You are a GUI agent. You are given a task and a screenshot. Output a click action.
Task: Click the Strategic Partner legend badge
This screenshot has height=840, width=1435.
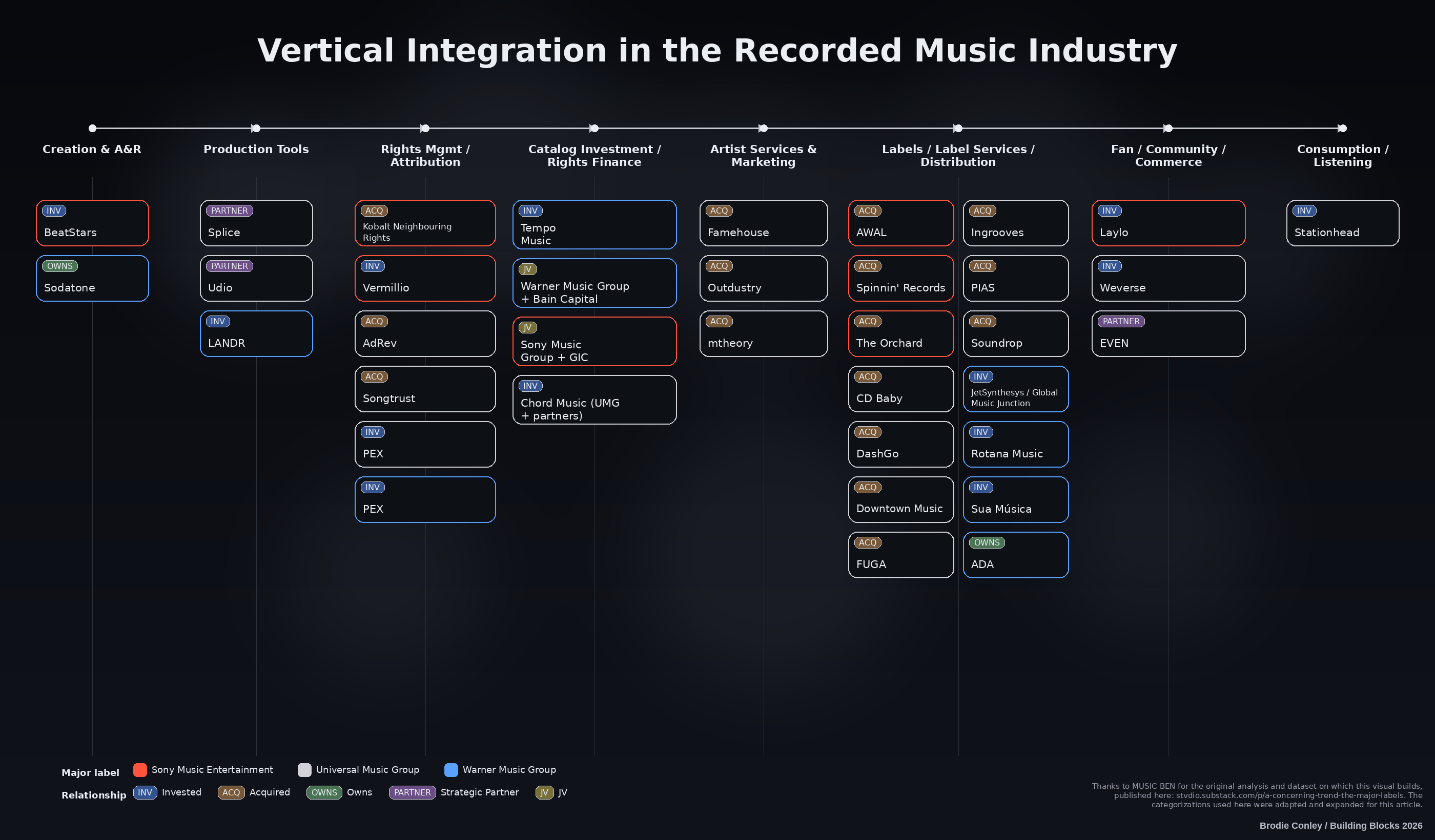[x=412, y=792]
